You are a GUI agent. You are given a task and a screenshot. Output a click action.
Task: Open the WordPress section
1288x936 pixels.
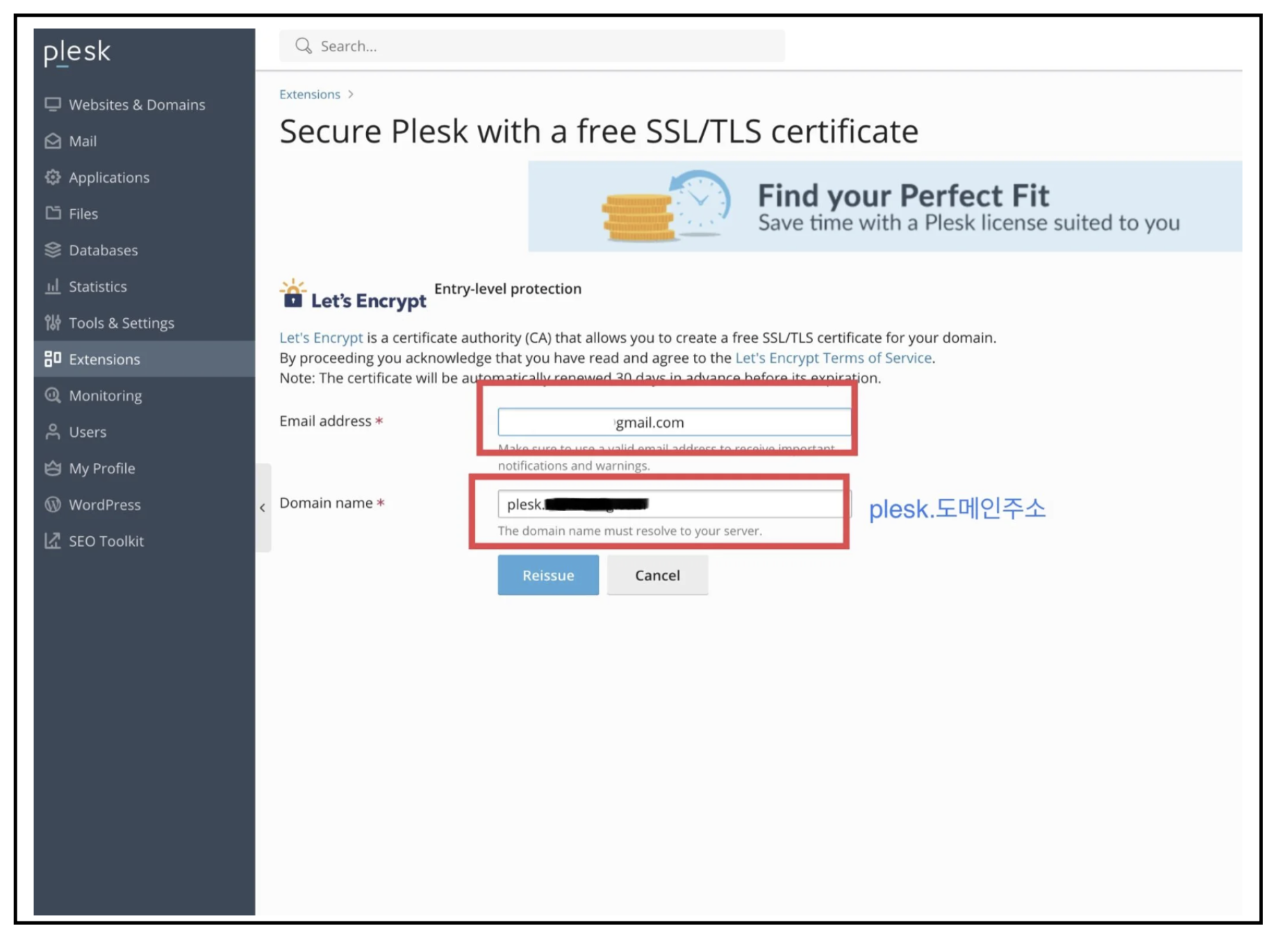click(145, 504)
